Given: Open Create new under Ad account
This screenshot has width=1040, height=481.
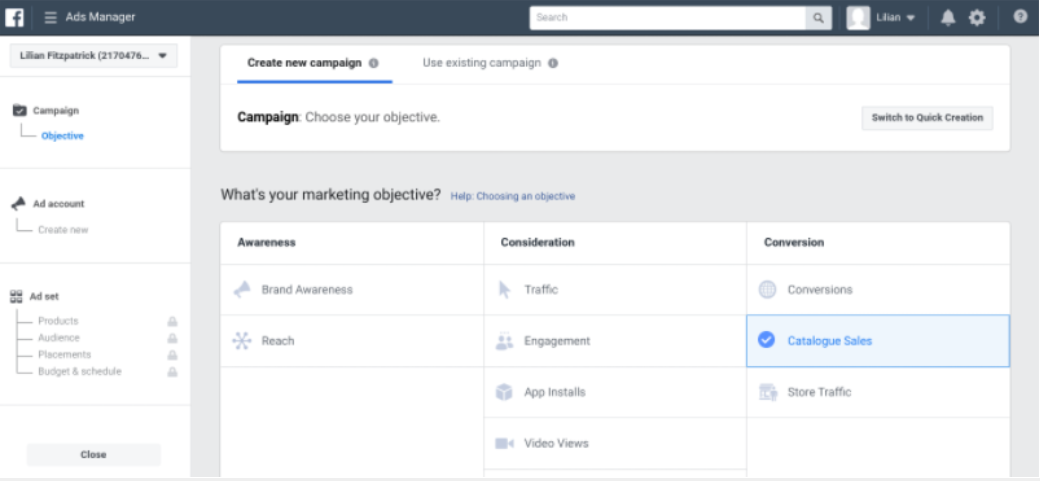Looking at the screenshot, I should tap(63, 230).
